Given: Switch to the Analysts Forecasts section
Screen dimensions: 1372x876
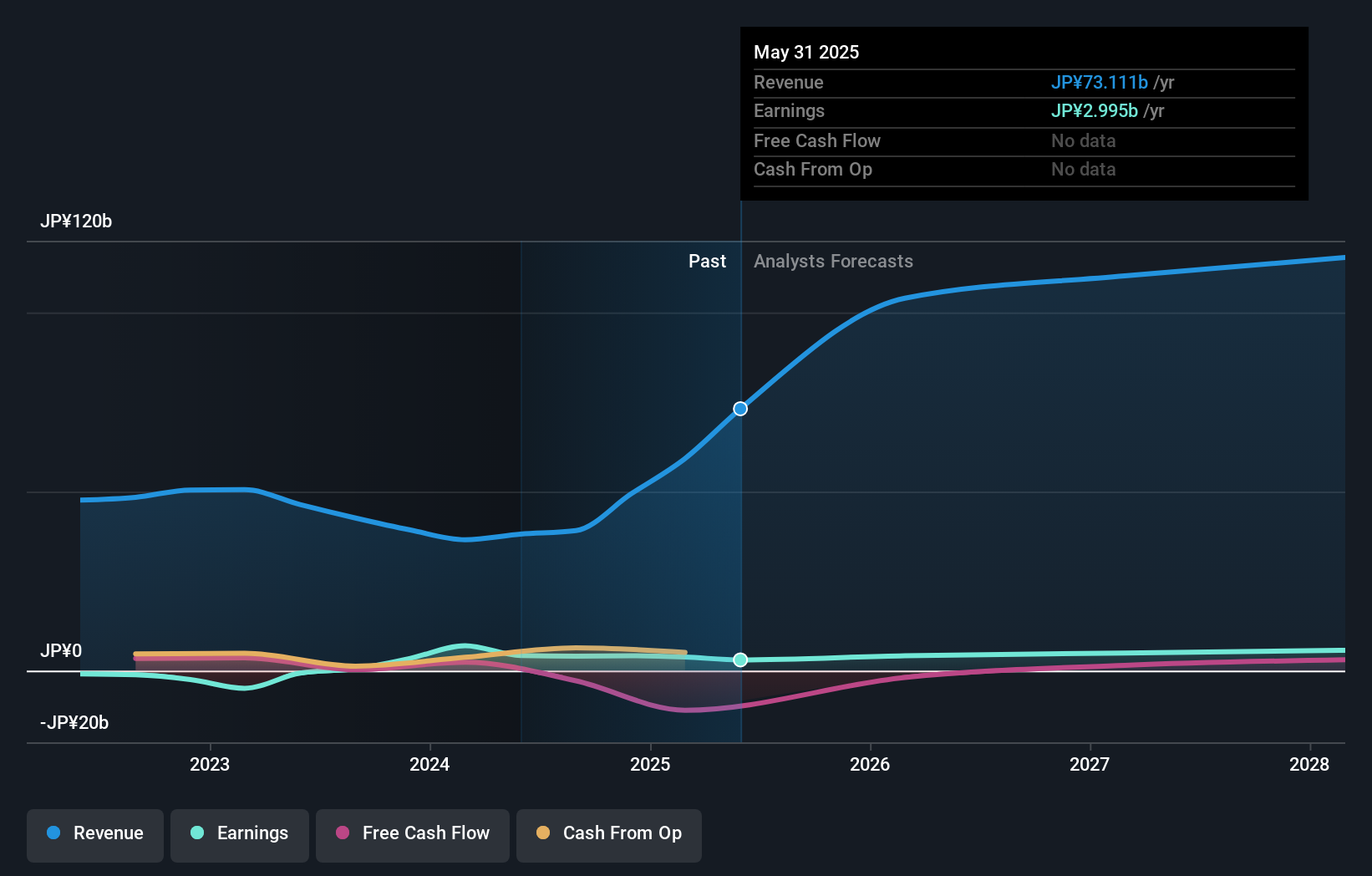Looking at the screenshot, I should [x=833, y=261].
